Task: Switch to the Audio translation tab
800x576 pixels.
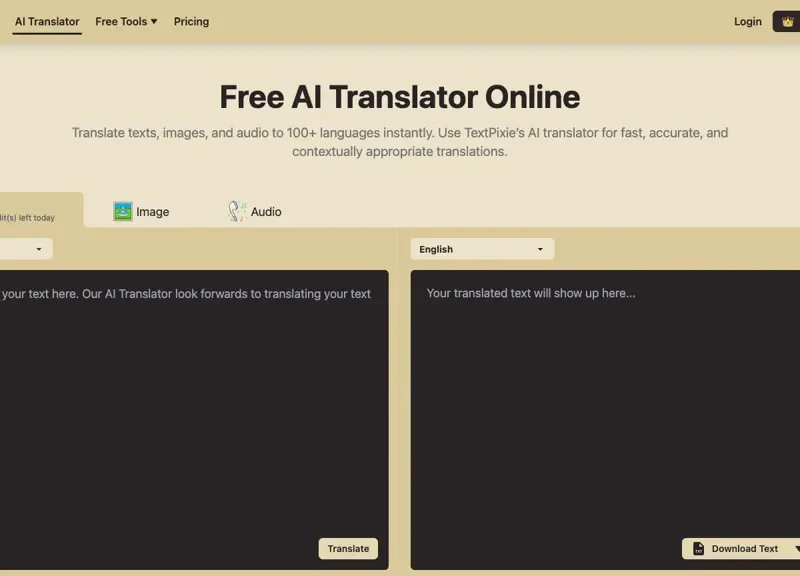Action: (255, 211)
